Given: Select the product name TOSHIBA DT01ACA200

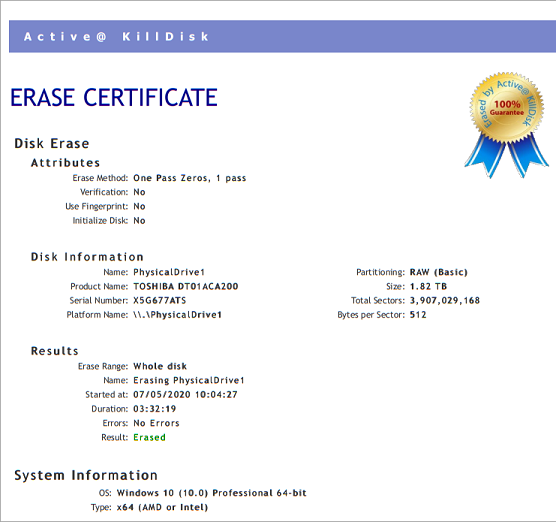Looking at the screenshot, I should point(186,286).
